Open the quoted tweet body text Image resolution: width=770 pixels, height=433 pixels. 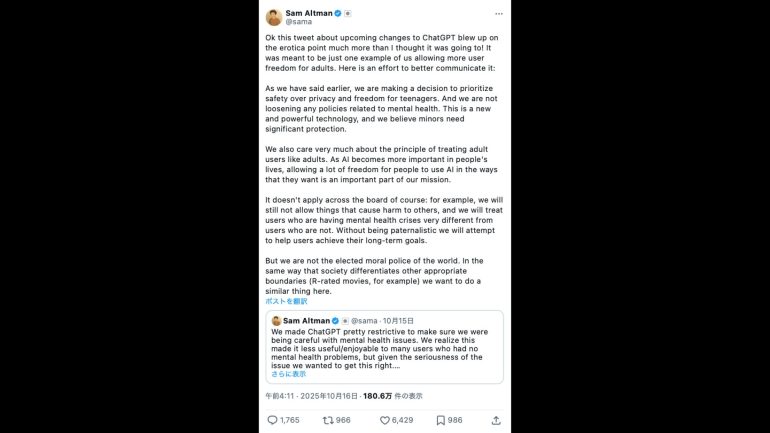click(x=384, y=348)
